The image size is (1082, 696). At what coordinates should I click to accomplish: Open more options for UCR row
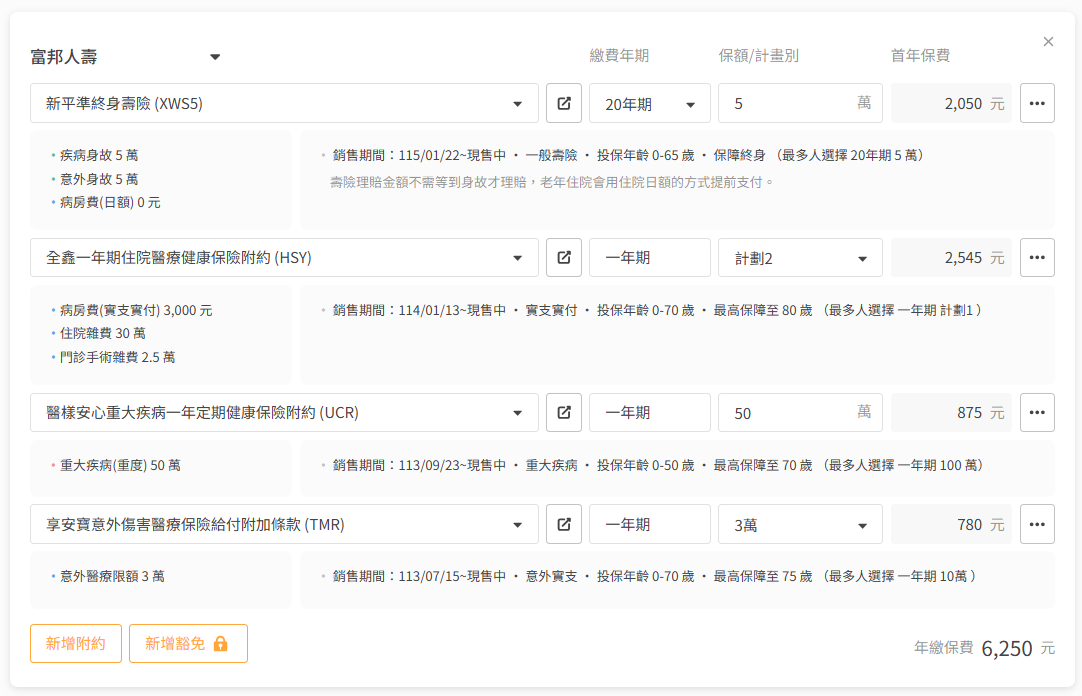pyautogui.click(x=1037, y=413)
